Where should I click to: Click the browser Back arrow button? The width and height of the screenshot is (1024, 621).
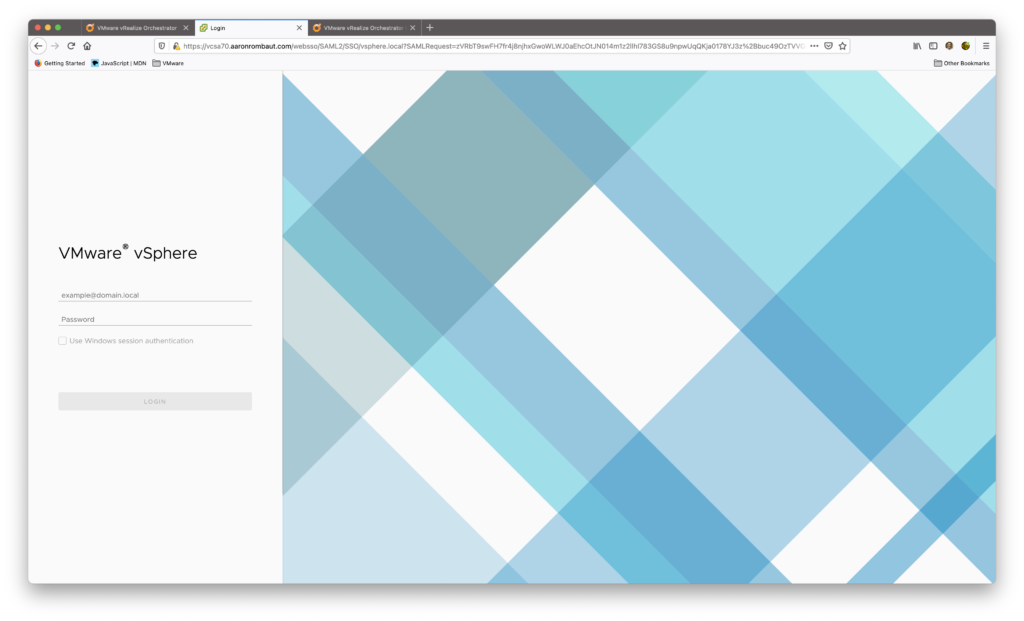(x=39, y=46)
